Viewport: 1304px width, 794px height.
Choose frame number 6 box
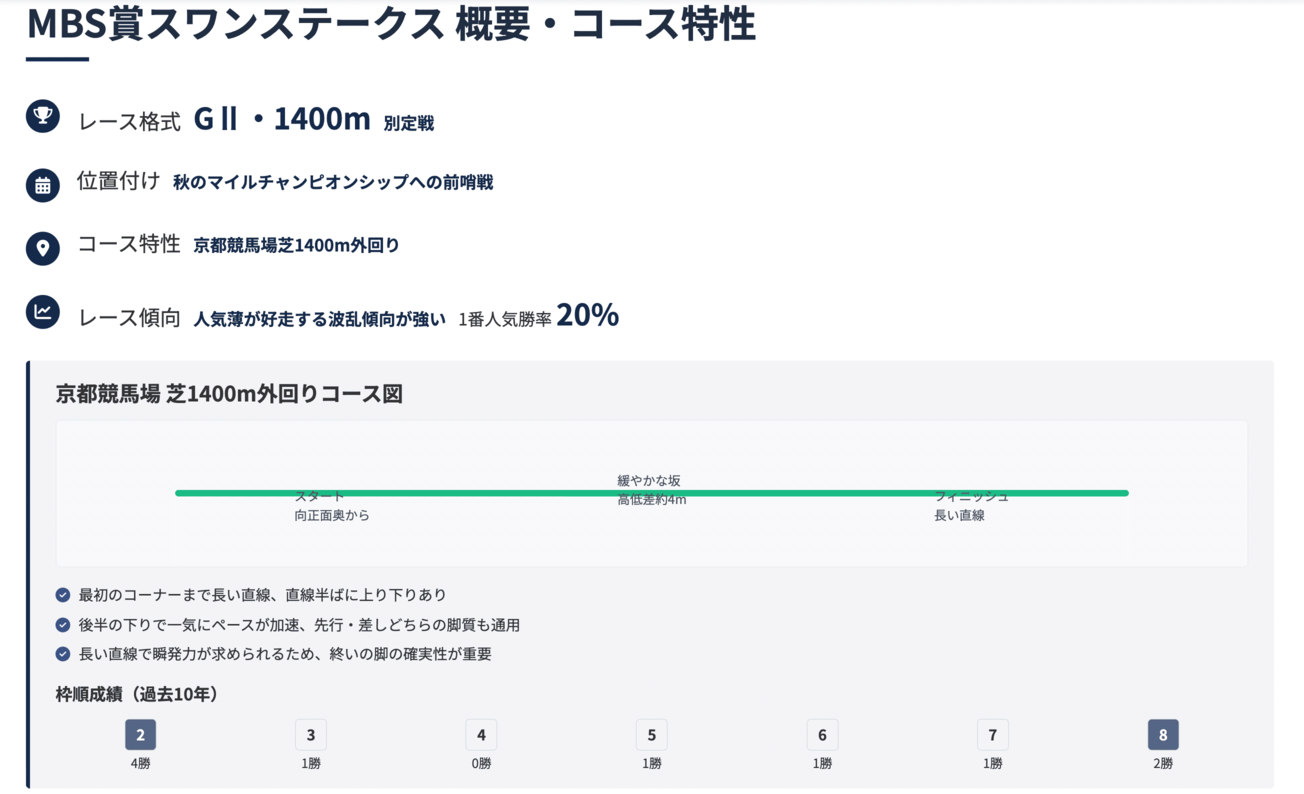822,735
